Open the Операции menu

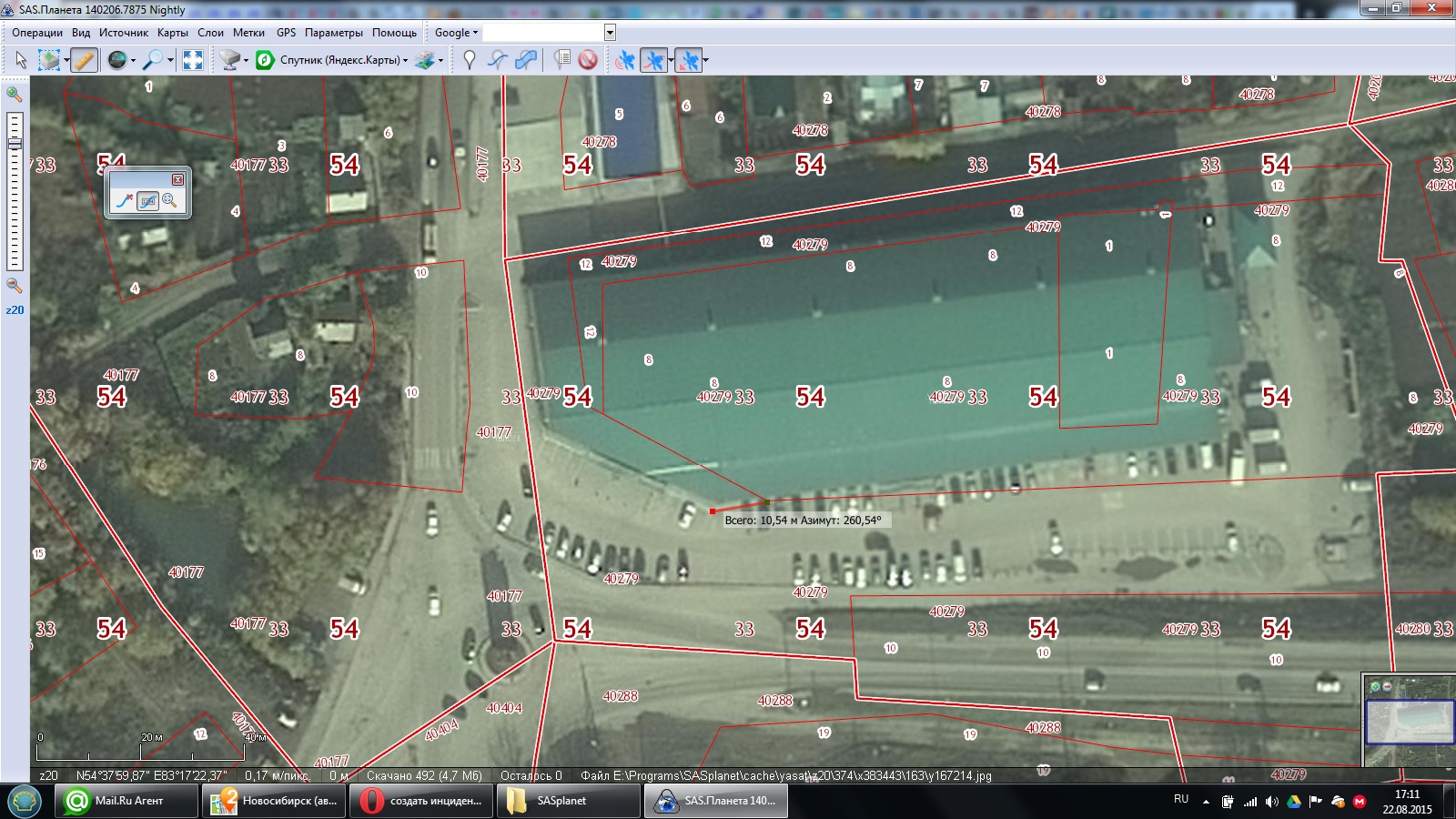point(37,33)
